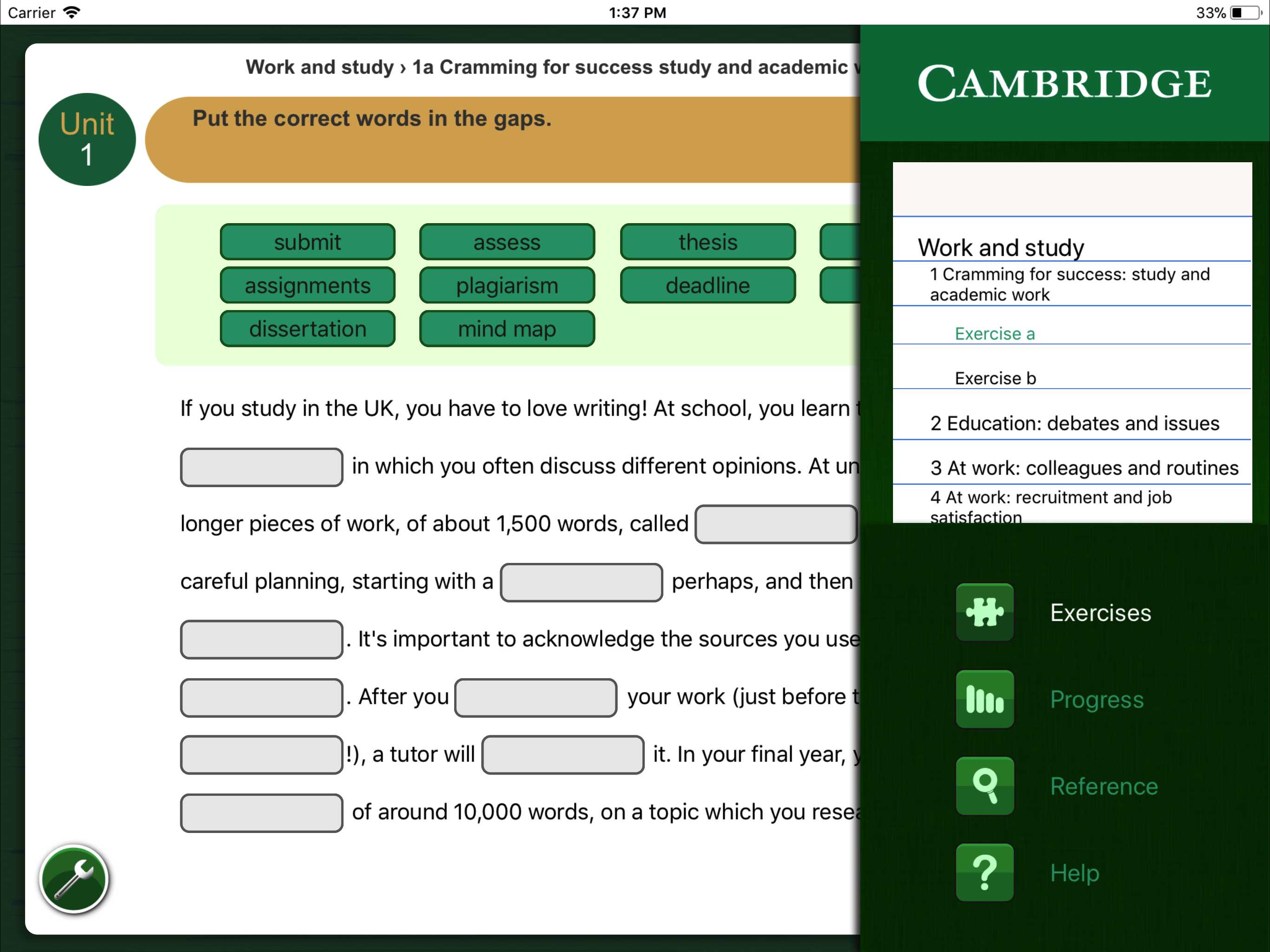Tap the gap before 'in which you often discuss'
Viewport: 1270px width, 952px height.
coord(261,467)
